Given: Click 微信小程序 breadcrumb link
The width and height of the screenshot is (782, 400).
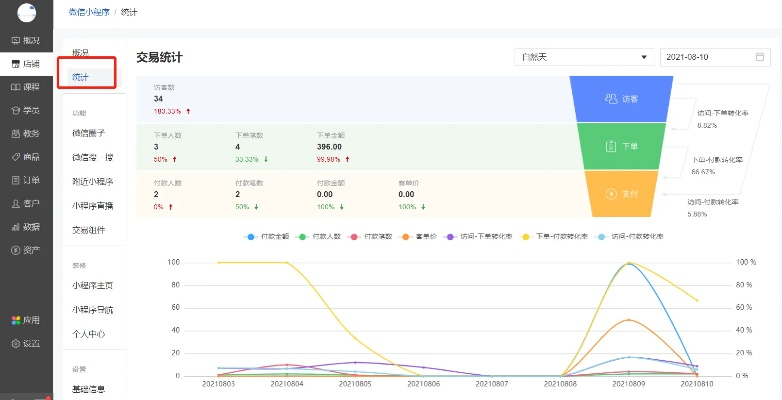Looking at the screenshot, I should (88, 11).
